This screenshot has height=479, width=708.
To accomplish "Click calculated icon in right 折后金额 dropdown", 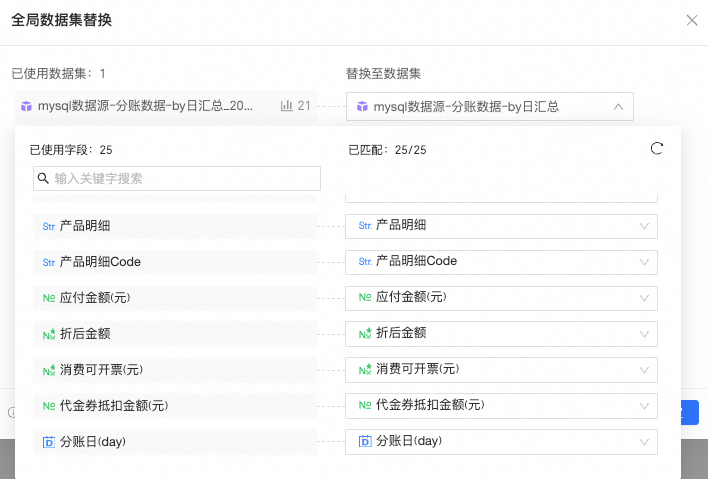I will [x=365, y=333].
